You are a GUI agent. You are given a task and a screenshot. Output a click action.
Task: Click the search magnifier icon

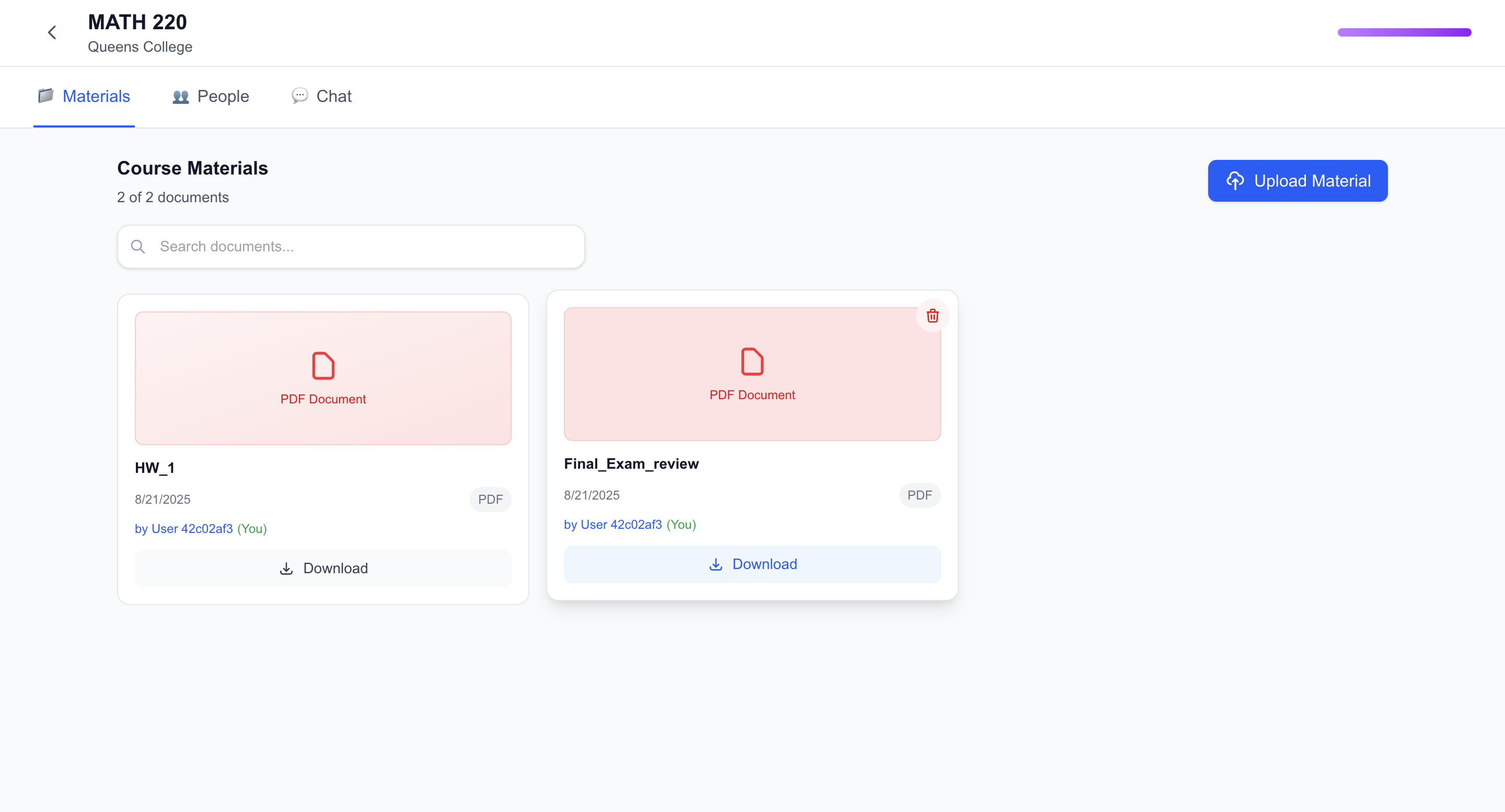point(138,247)
